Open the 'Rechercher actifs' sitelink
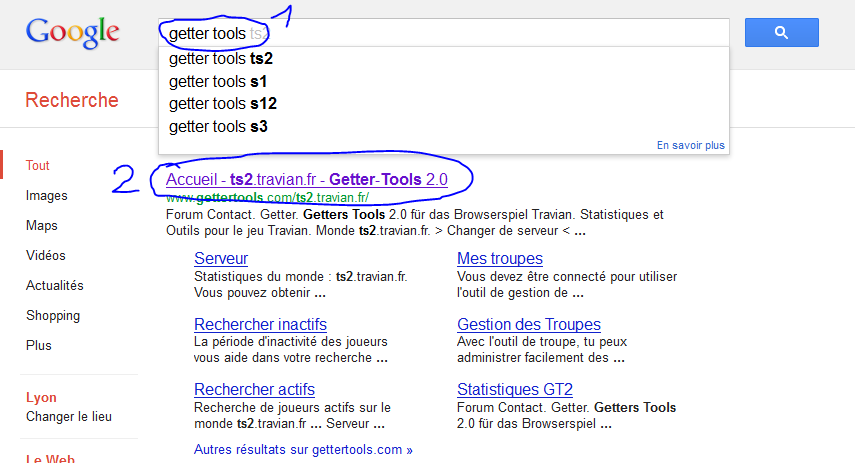Viewport: 855px width, 463px height. pyautogui.click(x=254, y=389)
